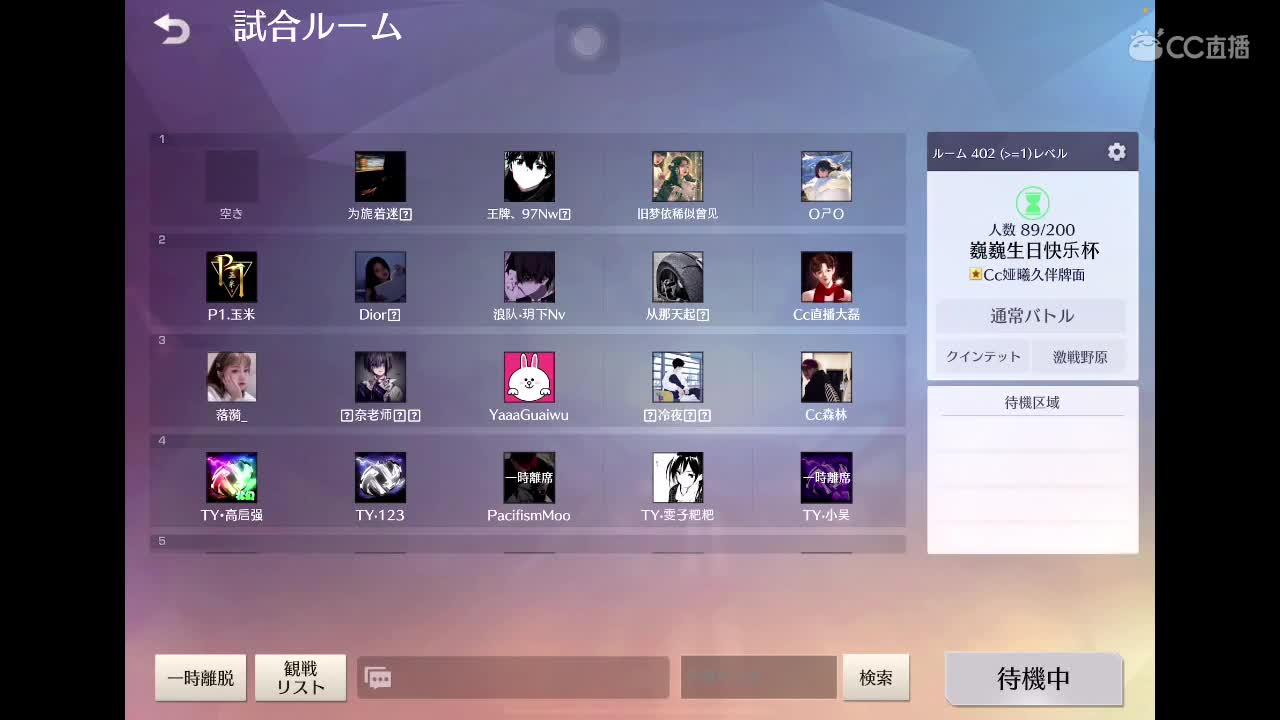The image size is (1280, 720).
Task: Open the 観戦リスト spectator list
Action: 301,678
